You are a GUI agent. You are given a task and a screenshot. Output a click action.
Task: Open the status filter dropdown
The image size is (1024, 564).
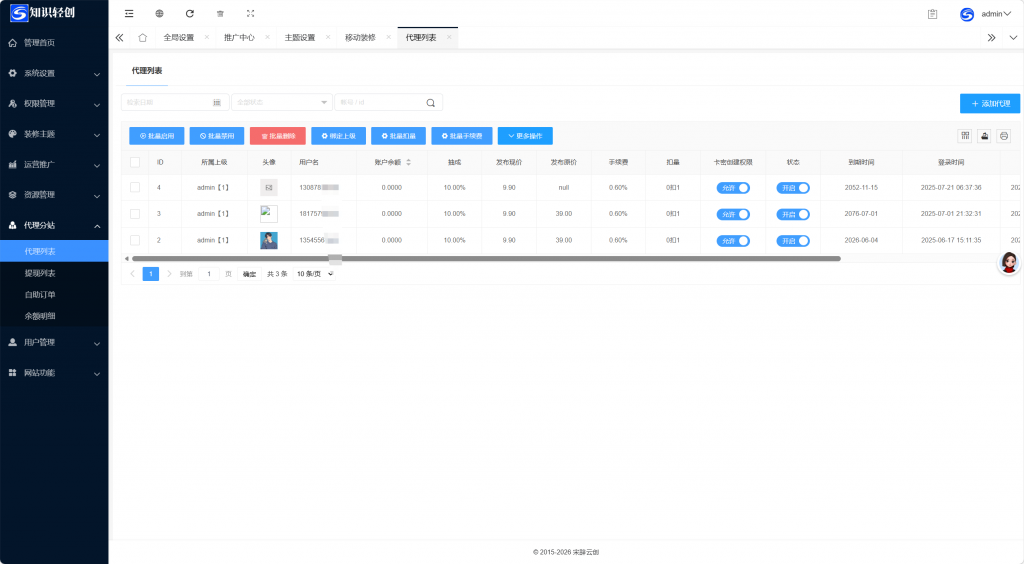281,102
